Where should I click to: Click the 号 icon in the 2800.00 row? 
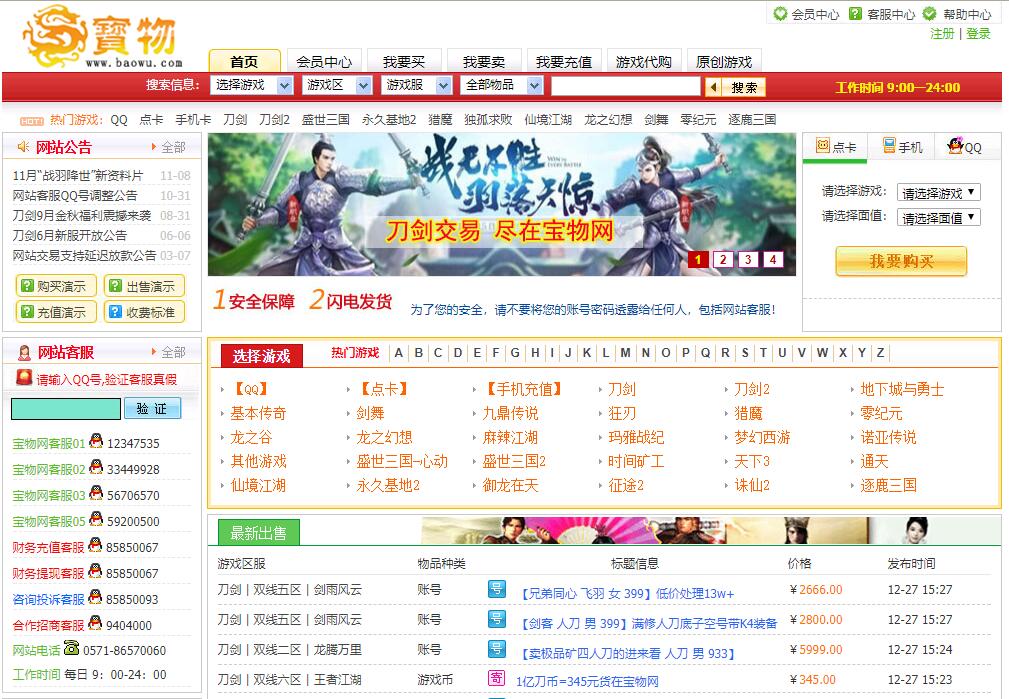click(x=497, y=619)
